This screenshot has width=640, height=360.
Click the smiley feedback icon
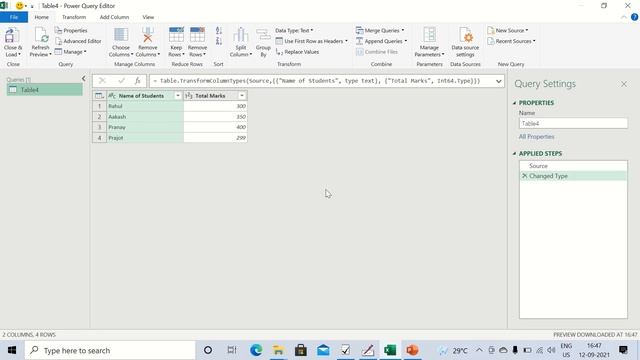[x=19, y=6]
